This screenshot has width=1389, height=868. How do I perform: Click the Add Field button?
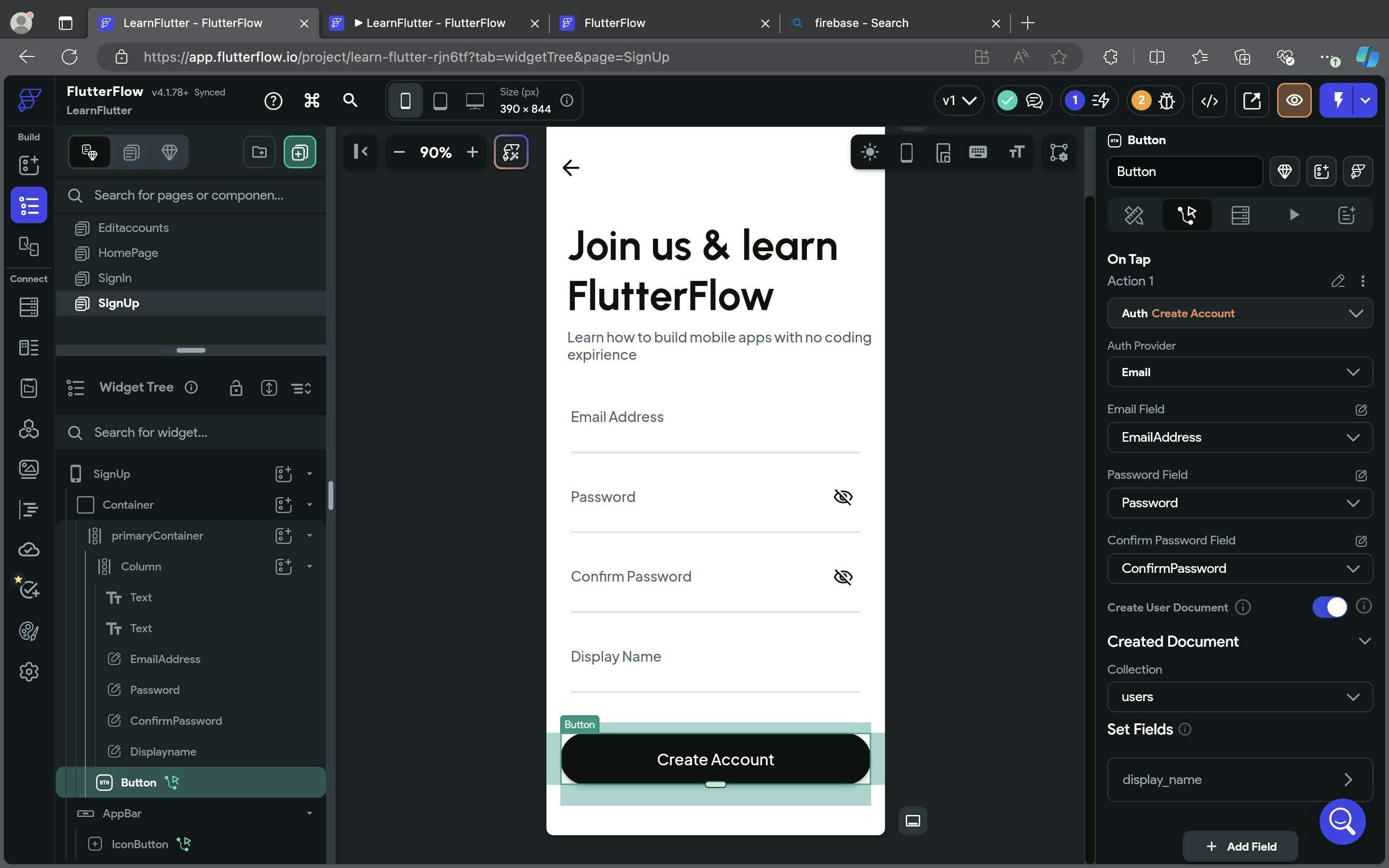(1241, 846)
